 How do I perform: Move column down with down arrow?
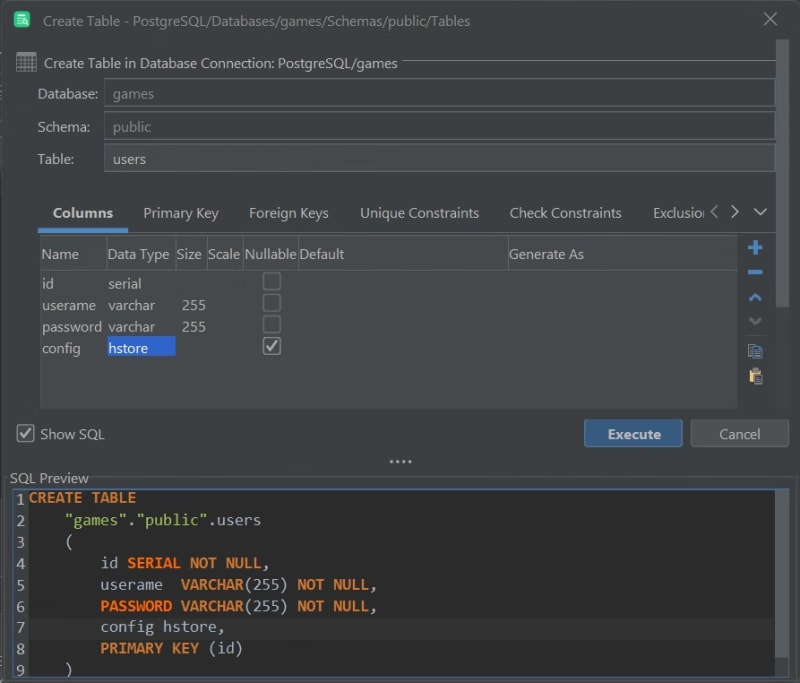point(755,321)
